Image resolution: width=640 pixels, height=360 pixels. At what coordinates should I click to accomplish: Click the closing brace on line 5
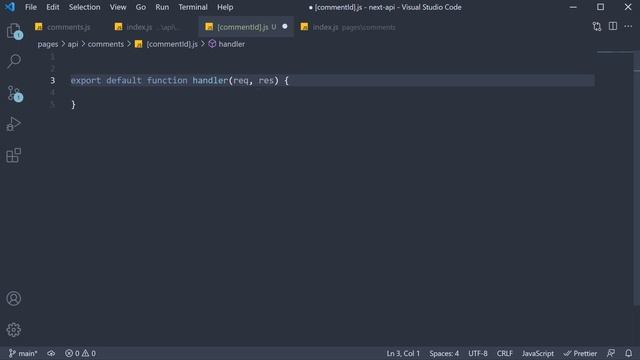(73, 105)
